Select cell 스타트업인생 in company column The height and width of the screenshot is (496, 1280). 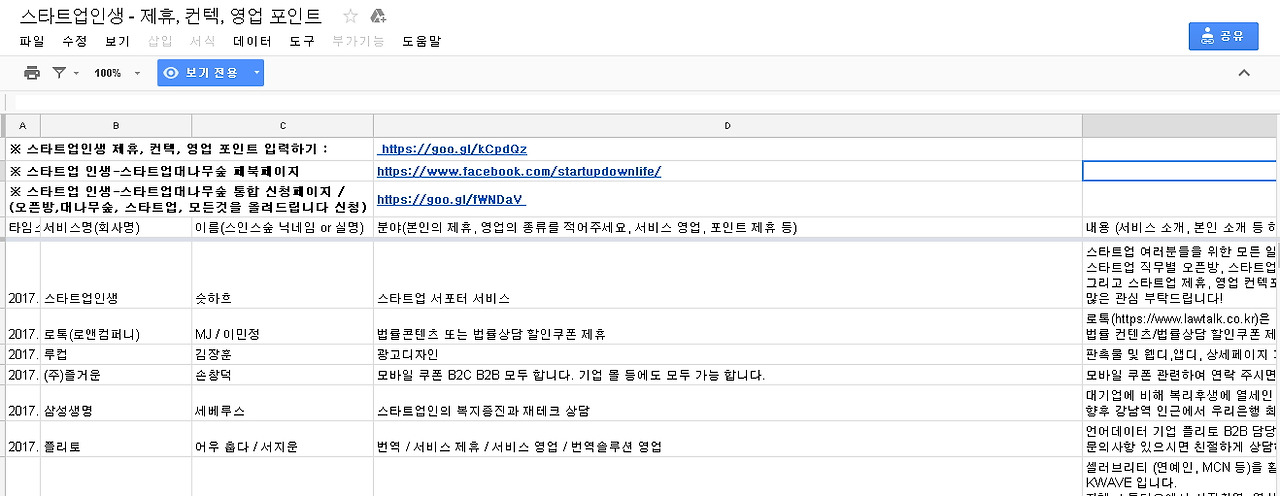[x=116, y=275]
